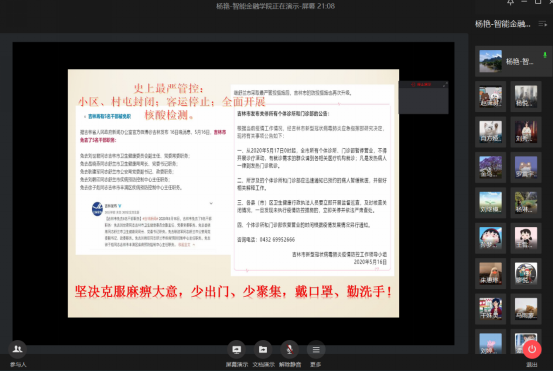The height and width of the screenshot is (372, 554).
Task: Select the Chibi Maruko-chan avatar
Action: (x=490, y=237)
